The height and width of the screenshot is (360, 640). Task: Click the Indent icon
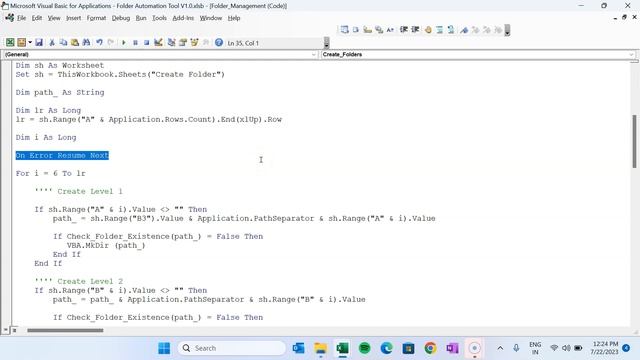click(x=404, y=30)
